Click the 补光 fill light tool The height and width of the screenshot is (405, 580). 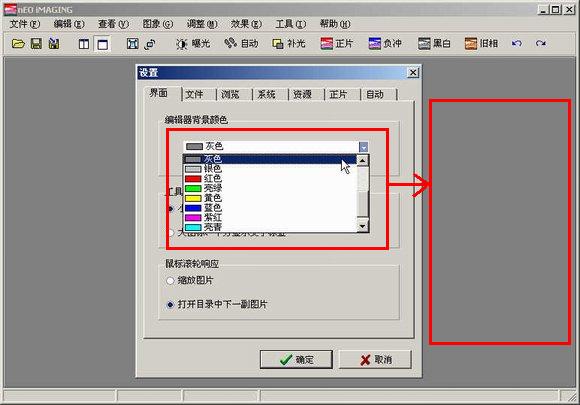point(289,44)
